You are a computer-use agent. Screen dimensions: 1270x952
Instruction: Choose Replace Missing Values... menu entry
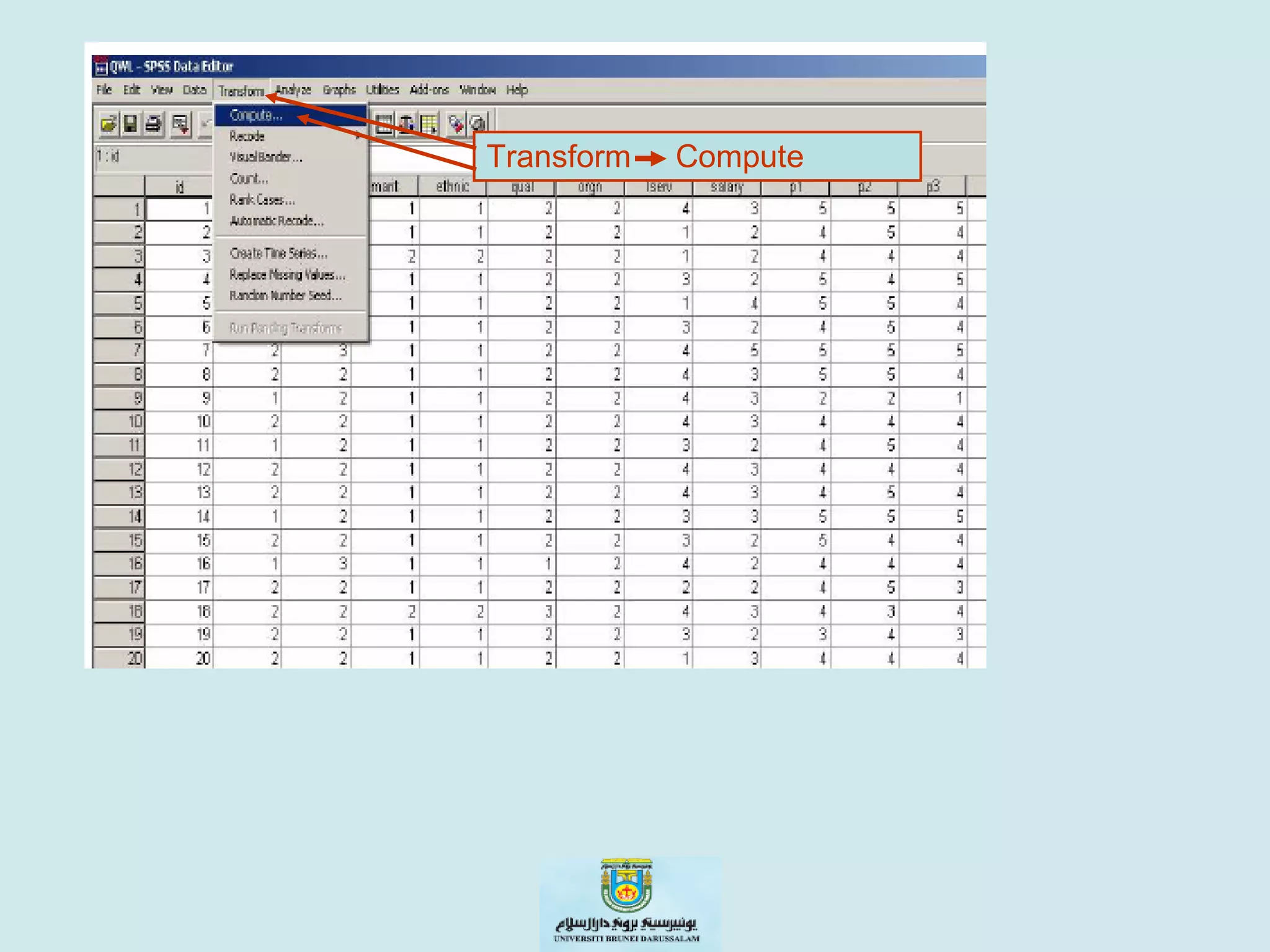[x=290, y=275]
